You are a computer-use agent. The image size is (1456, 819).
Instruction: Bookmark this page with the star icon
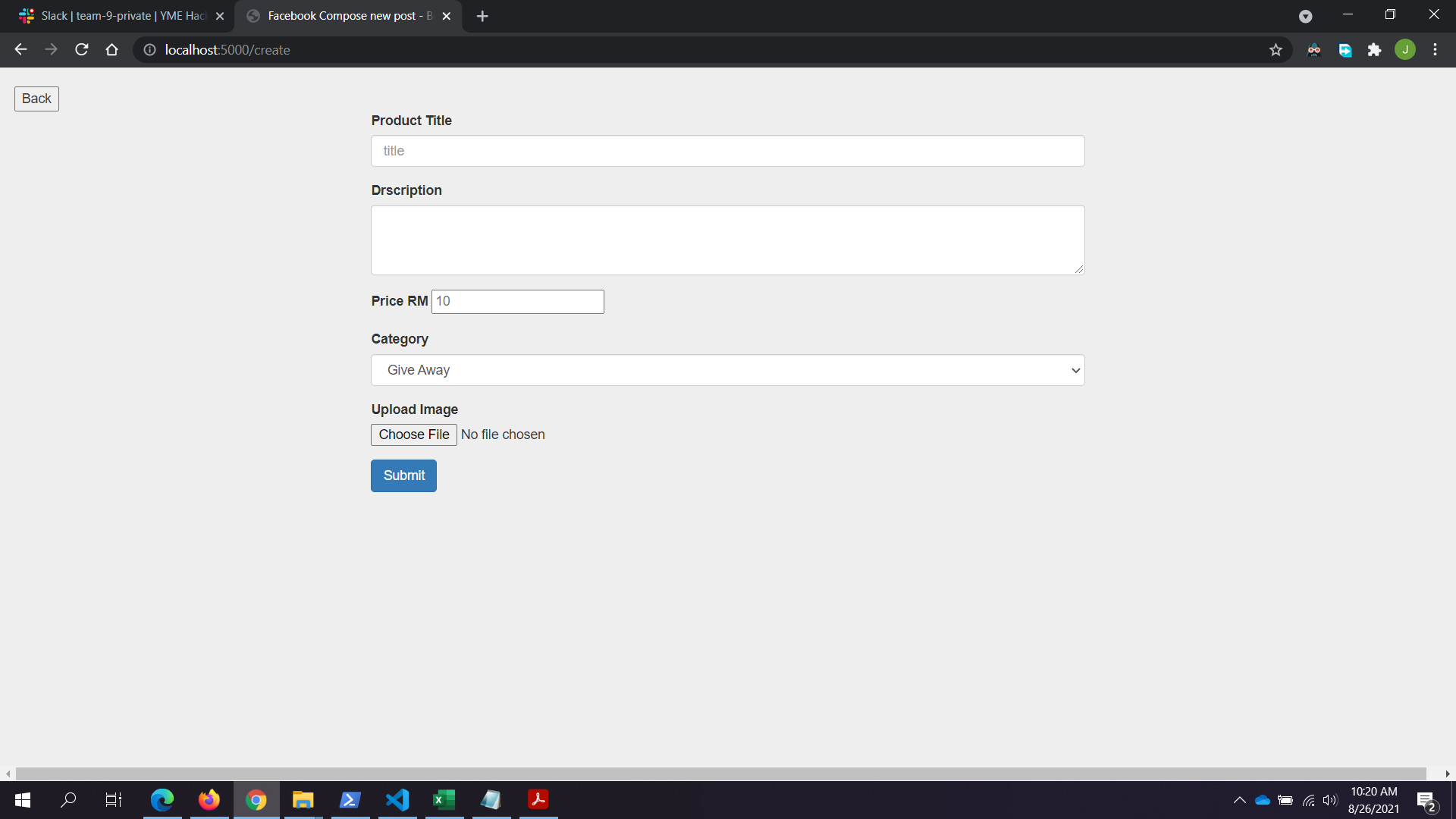click(x=1276, y=50)
